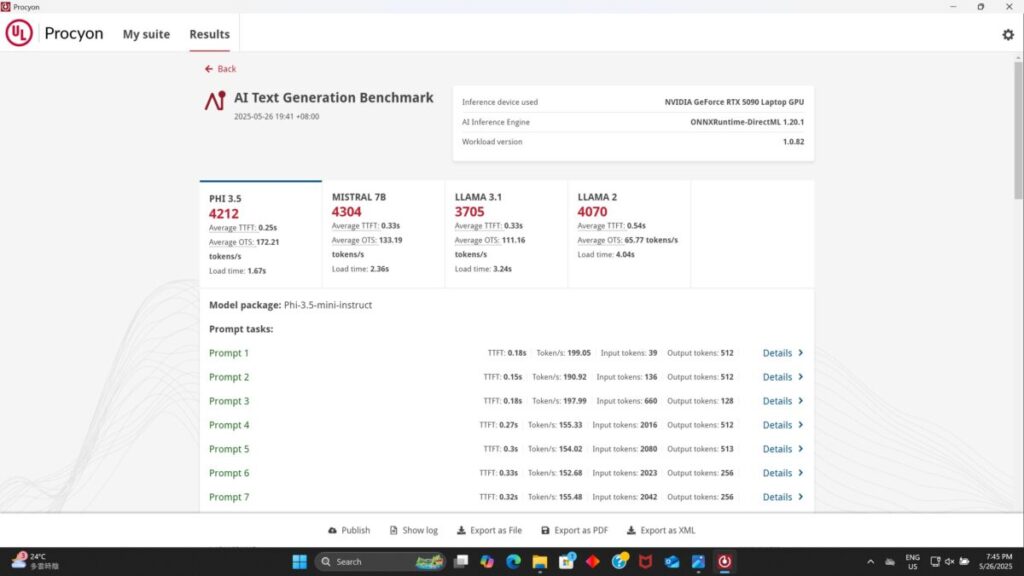The width and height of the screenshot is (1024, 576).
Task: Expand Prompt 4 details chevron
Action: coord(801,425)
